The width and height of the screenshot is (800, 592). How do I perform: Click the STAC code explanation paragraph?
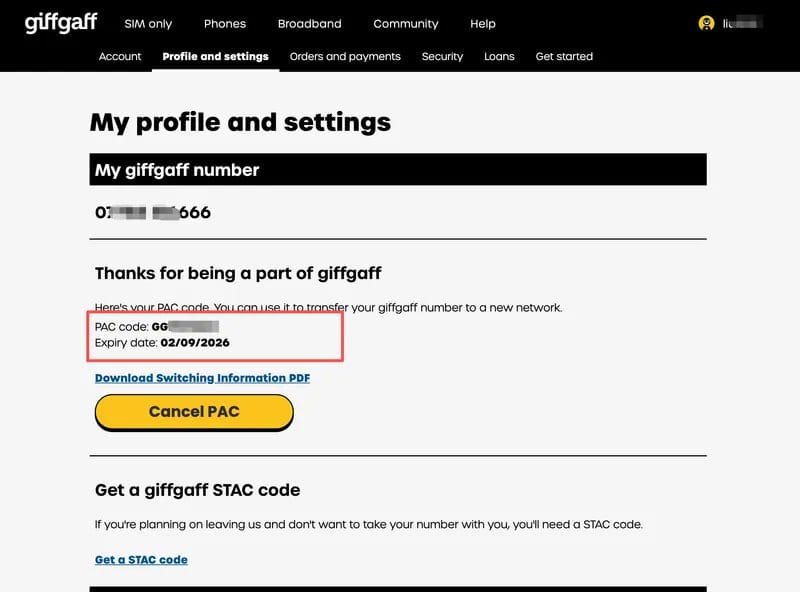369,525
